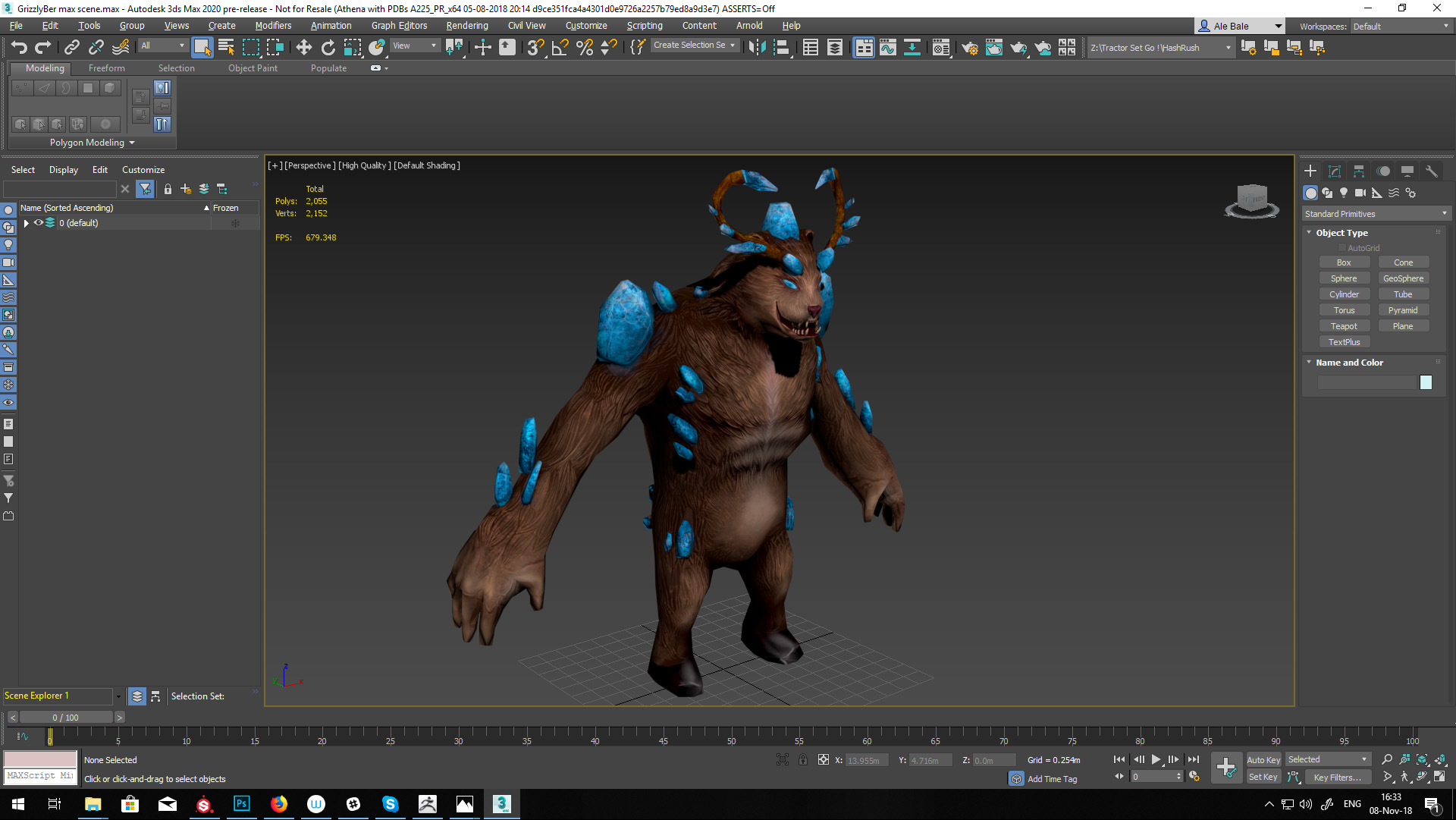1456x820 pixels.
Task: Collapse the Name and Color rollout
Action: [x=1309, y=362]
